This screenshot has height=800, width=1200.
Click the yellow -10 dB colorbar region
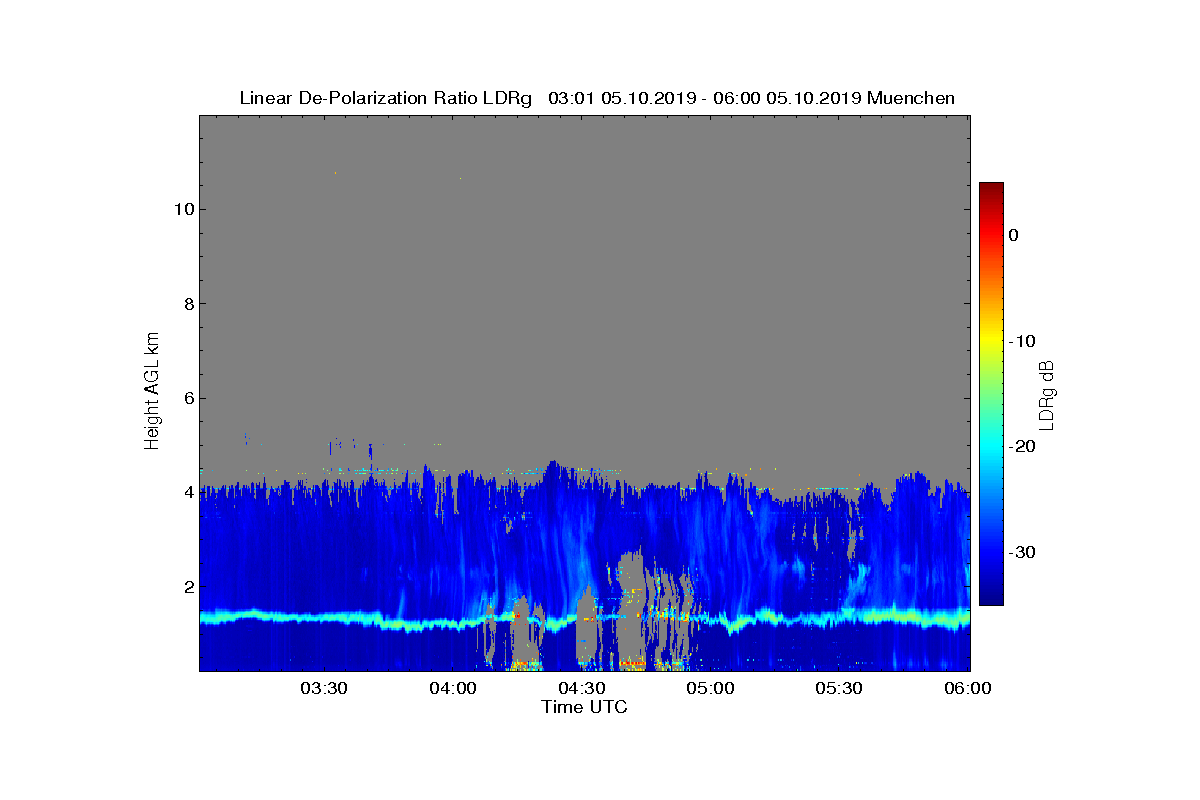click(x=991, y=341)
